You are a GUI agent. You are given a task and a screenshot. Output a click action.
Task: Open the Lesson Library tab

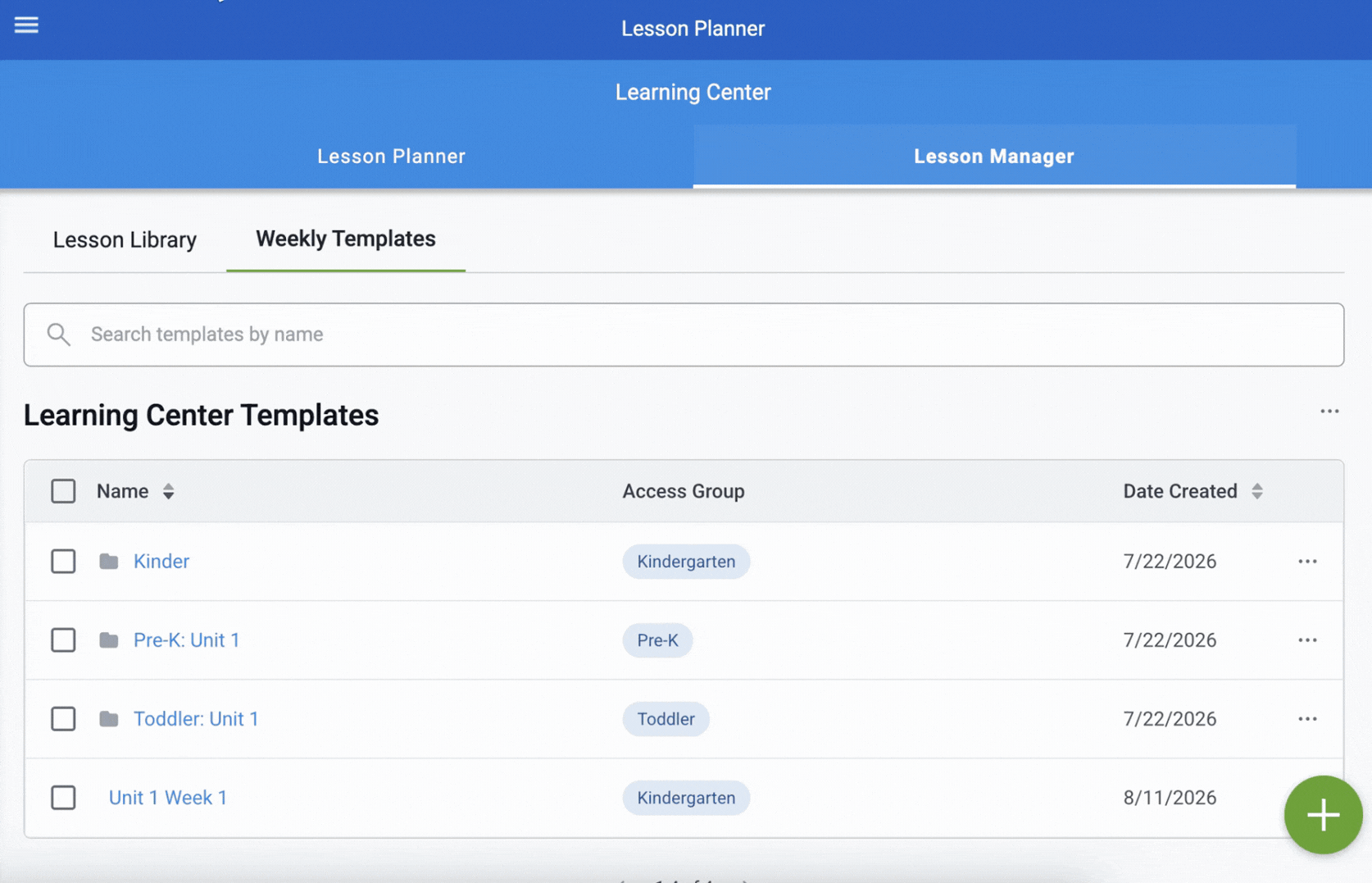pos(125,239)
